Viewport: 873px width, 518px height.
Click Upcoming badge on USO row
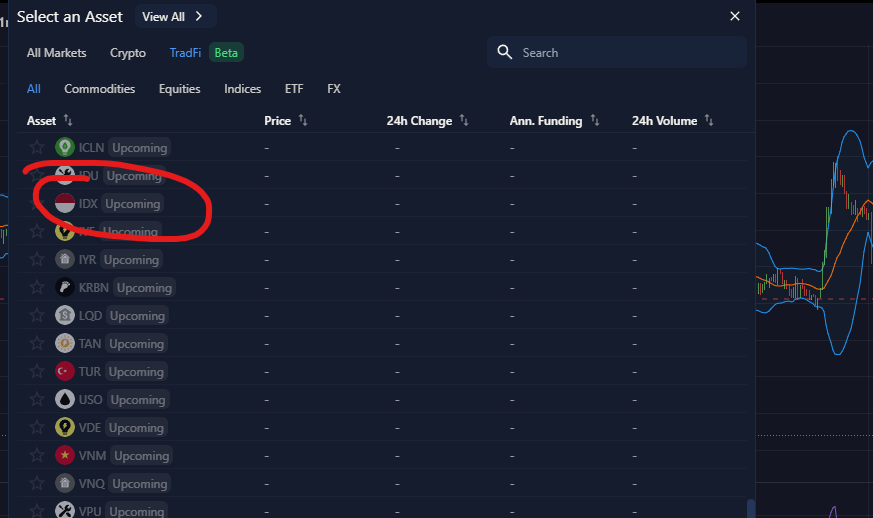138,399
